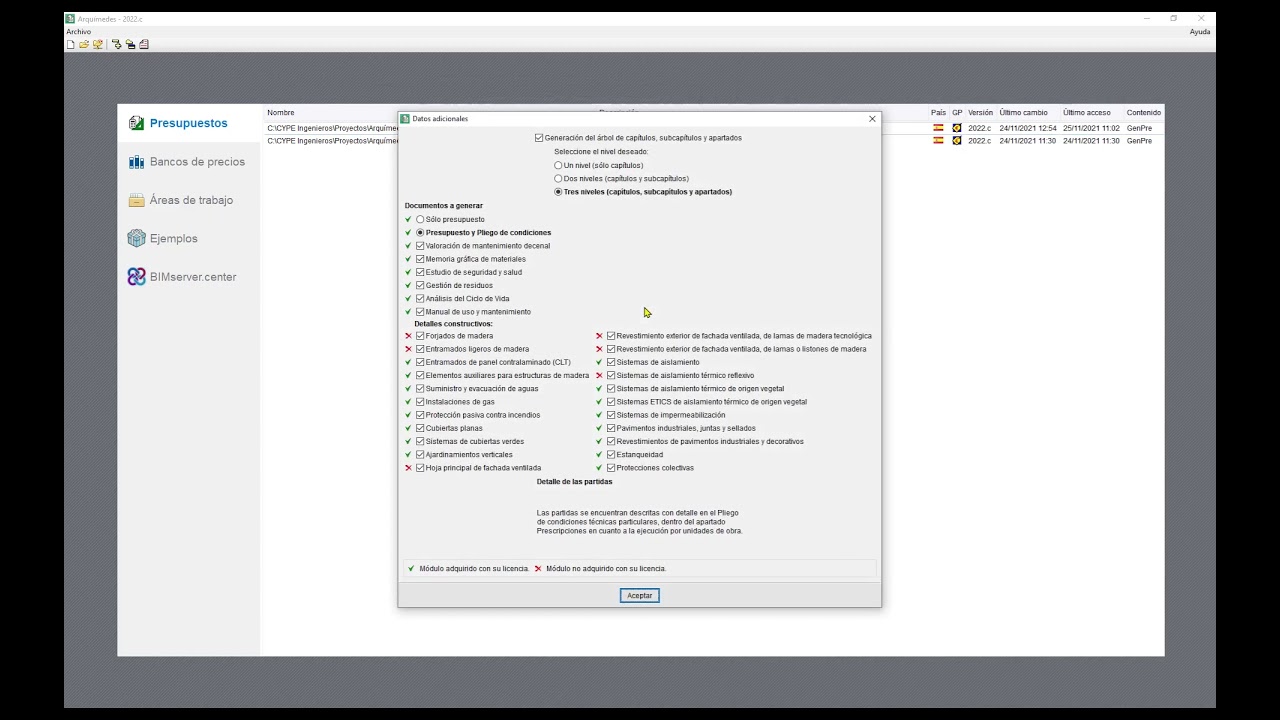Select Un nivel (sólo capítulos) option
The width and height of the screenshot is (1280, 720).
tap(558, 165)
